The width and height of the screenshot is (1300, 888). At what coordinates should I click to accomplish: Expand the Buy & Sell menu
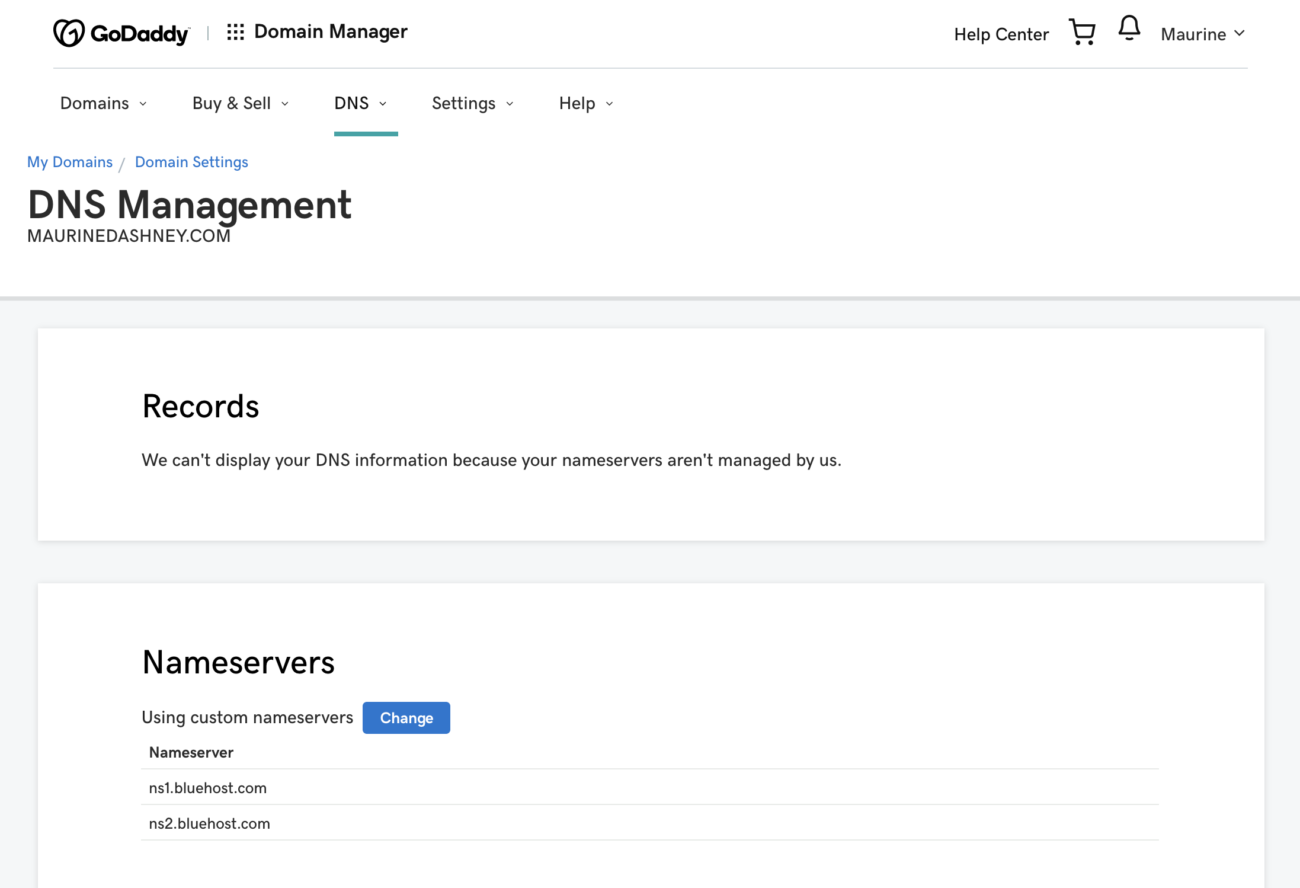tap(240, 103)
